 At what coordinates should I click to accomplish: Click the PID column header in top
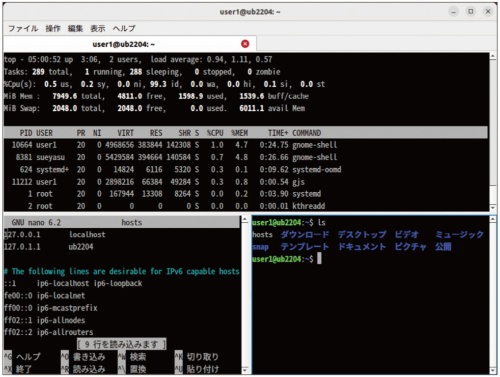[x=26, y=133]
